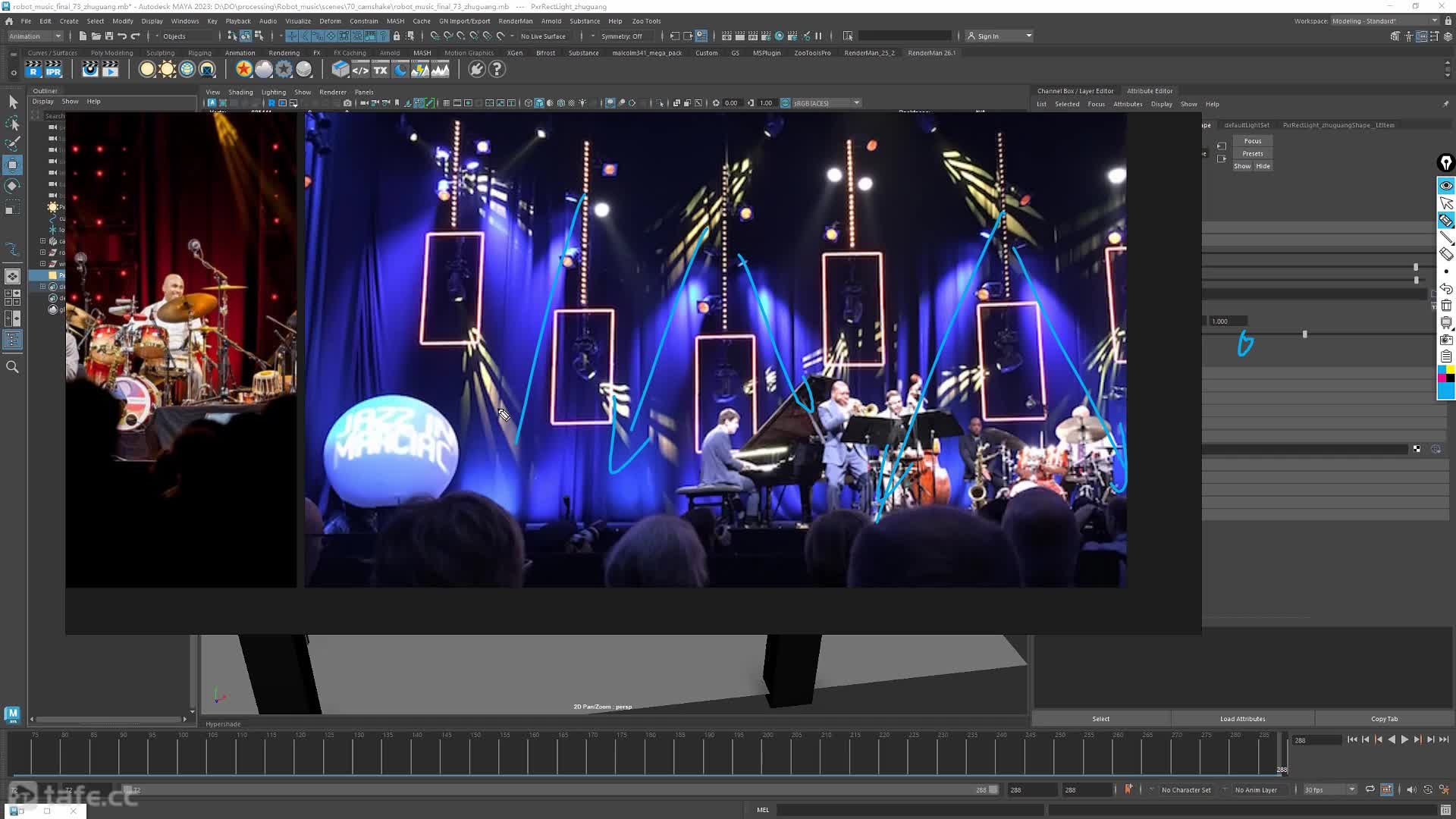This screenshot has height=819, width=1456.
Task: Click the PxrDistantLight sun icon
Action: coord(168,70)
